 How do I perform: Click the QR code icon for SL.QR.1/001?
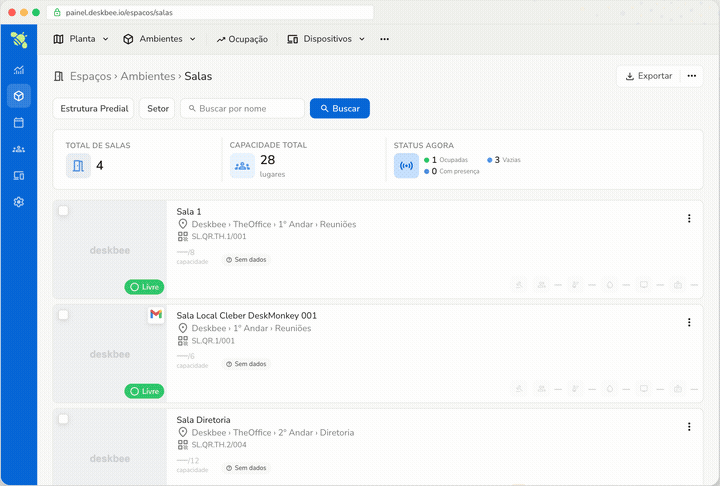tap(183, 341)
